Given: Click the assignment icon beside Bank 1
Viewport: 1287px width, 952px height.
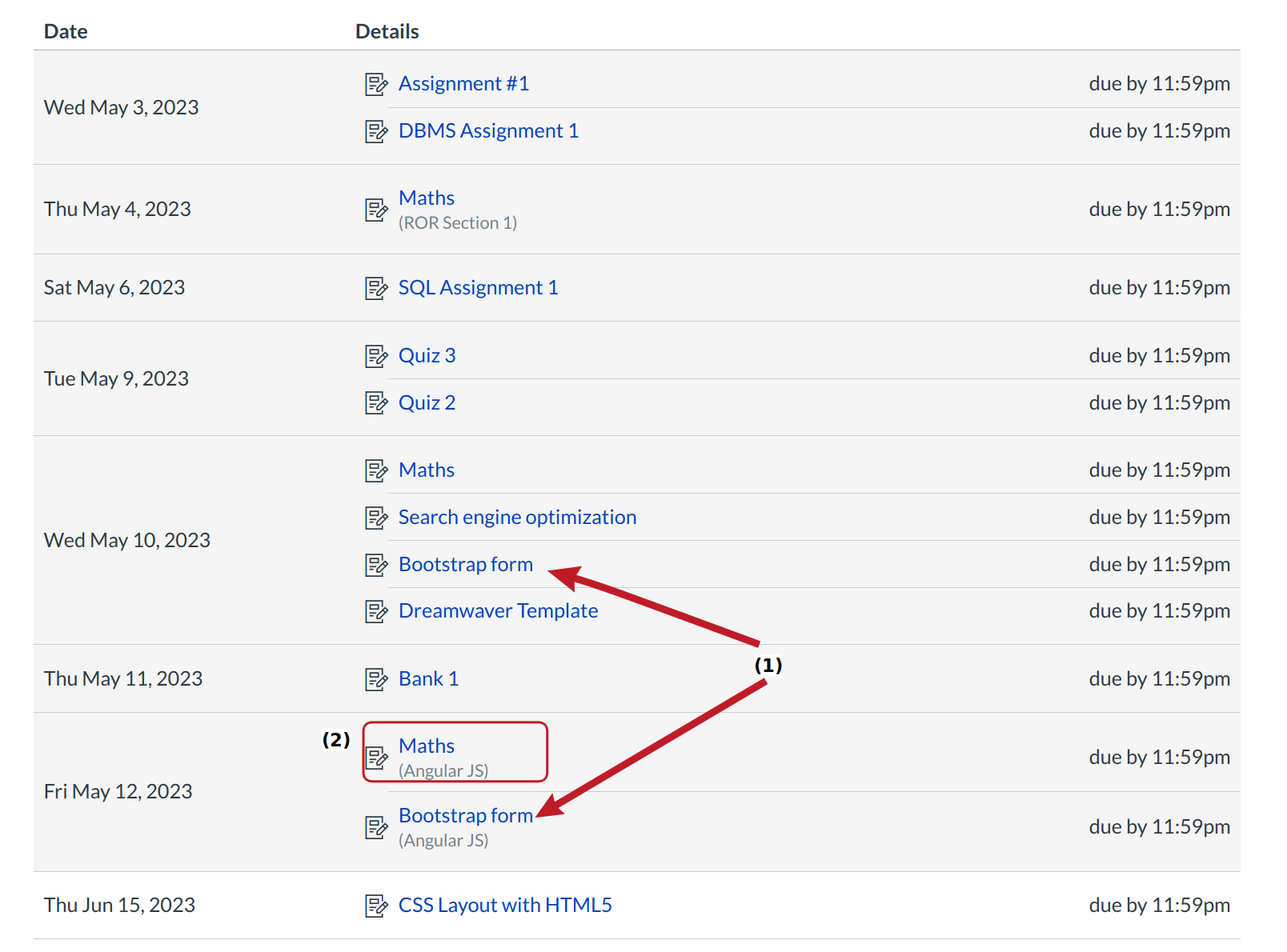Looking at the screenshot, I should tap(376, 679).
